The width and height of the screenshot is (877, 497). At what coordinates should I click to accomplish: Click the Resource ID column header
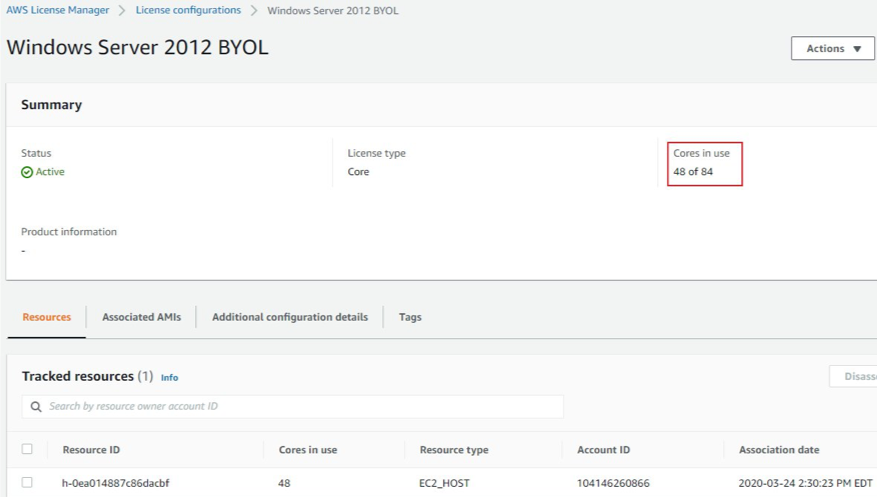(x=91, y=450)
